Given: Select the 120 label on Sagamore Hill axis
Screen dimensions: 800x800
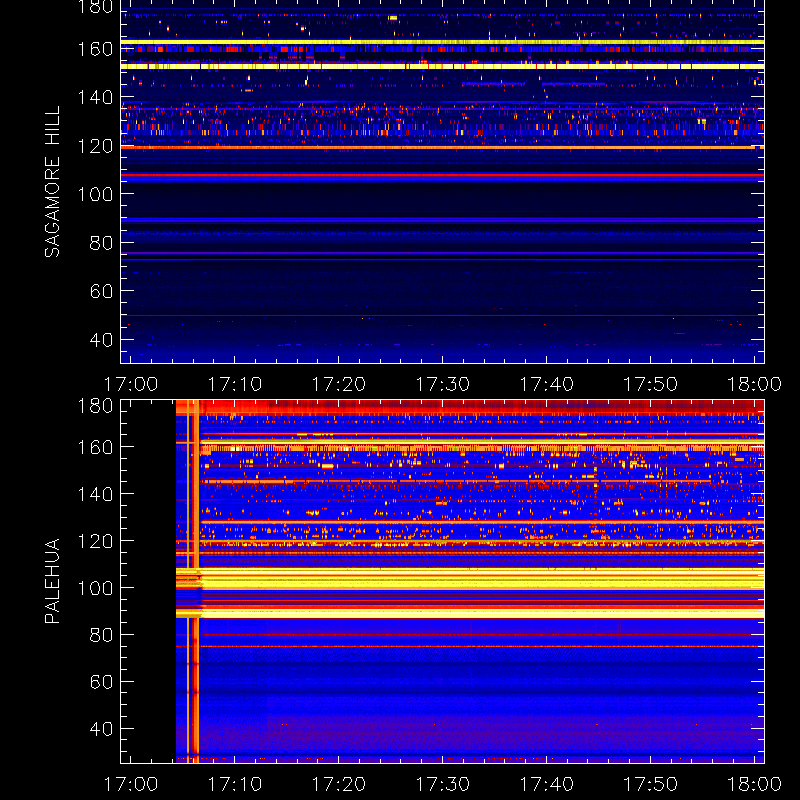Looking at the screenshot, I should point(95,146).
